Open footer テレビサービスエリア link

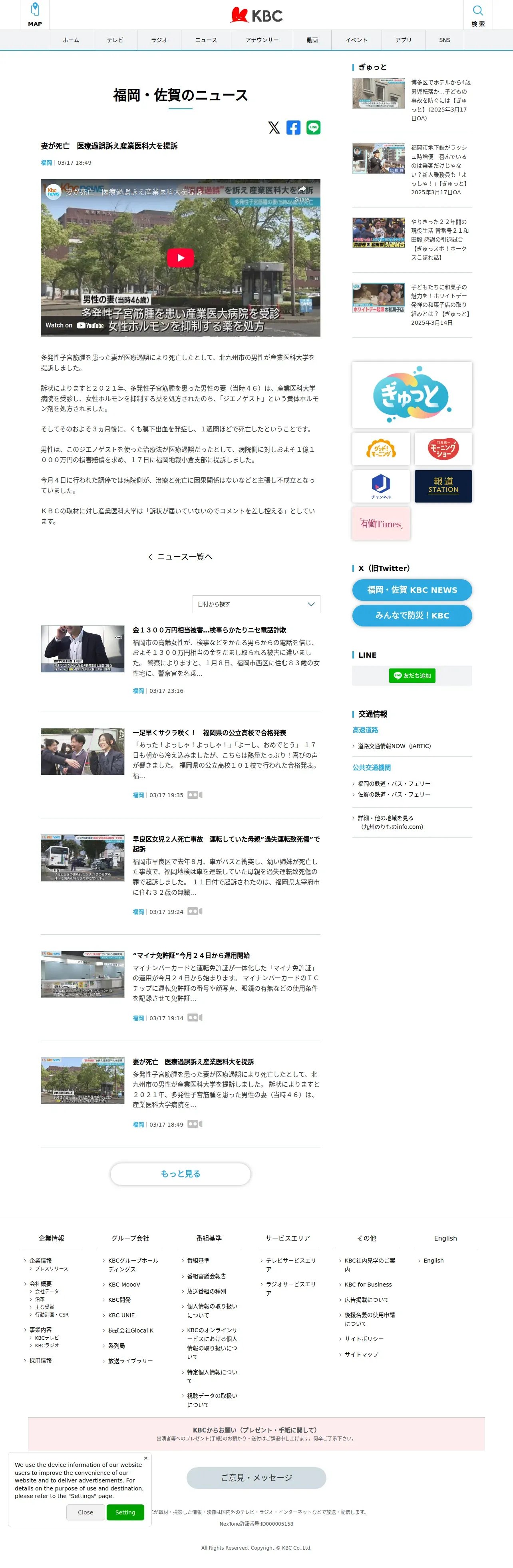click(x=291, y=1265)
